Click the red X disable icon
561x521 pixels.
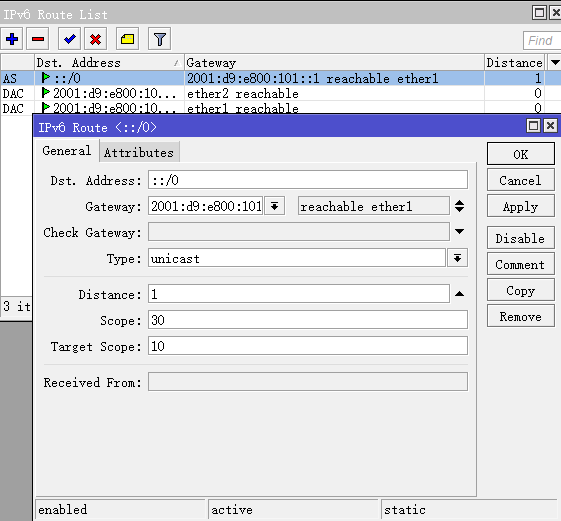[x=95, y=39]
